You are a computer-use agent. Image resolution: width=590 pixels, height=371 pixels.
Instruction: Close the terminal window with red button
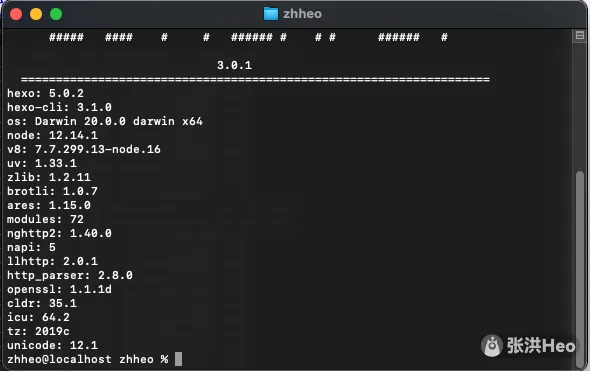(x=16, y=14)
